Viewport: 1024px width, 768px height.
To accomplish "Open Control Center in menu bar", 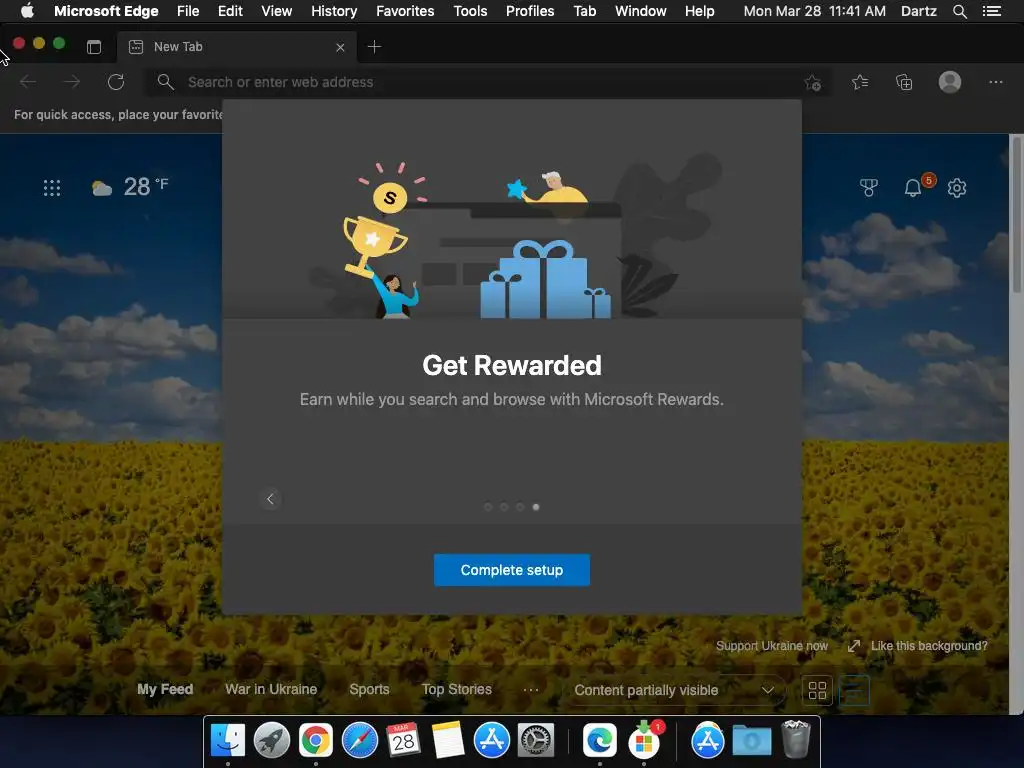I will point(991,11).
